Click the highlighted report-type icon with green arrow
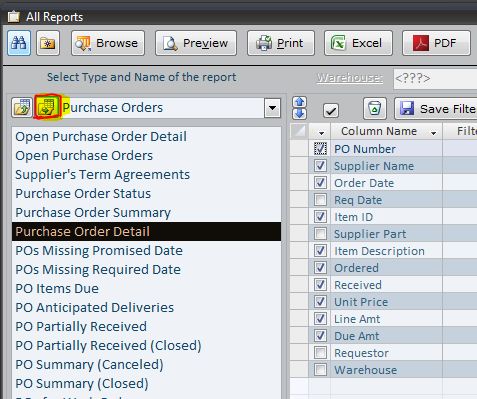Screen dimensions: 477x399 coord(47,107)
